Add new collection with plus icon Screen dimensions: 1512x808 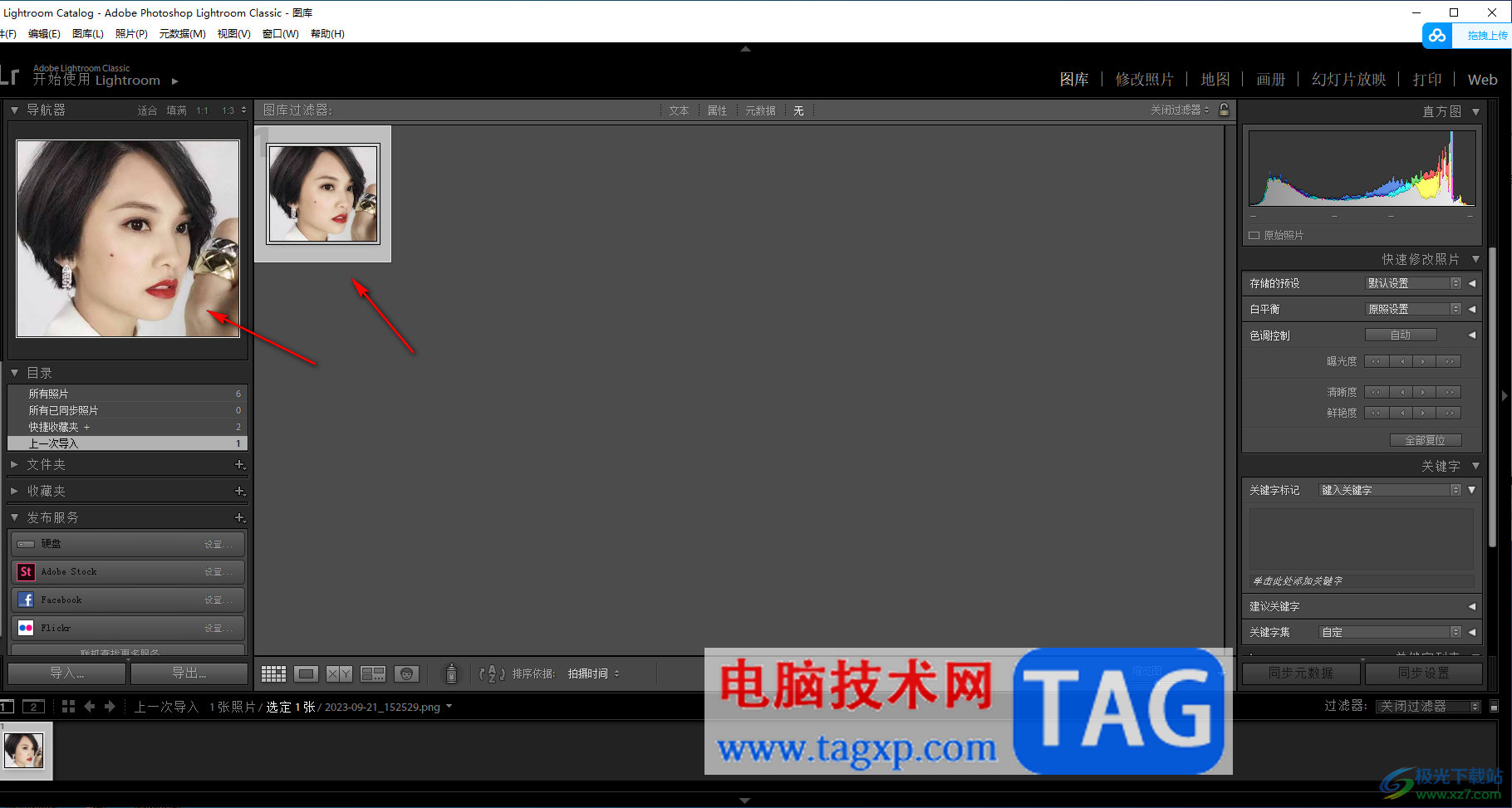click(240, 492)
